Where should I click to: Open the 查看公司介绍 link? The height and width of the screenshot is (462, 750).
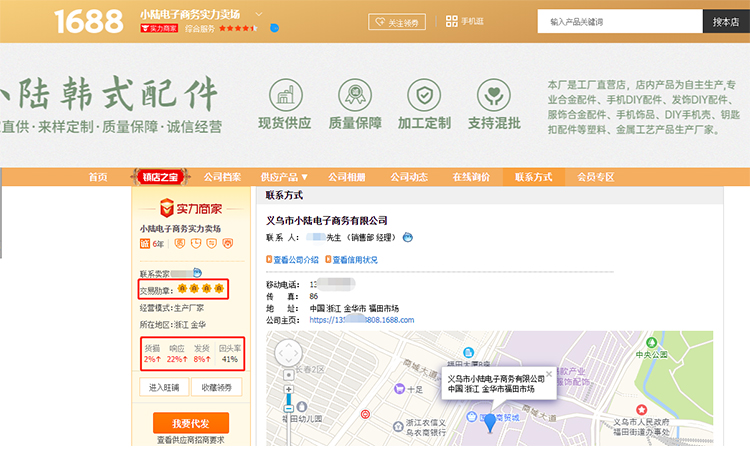pos(296,260)
